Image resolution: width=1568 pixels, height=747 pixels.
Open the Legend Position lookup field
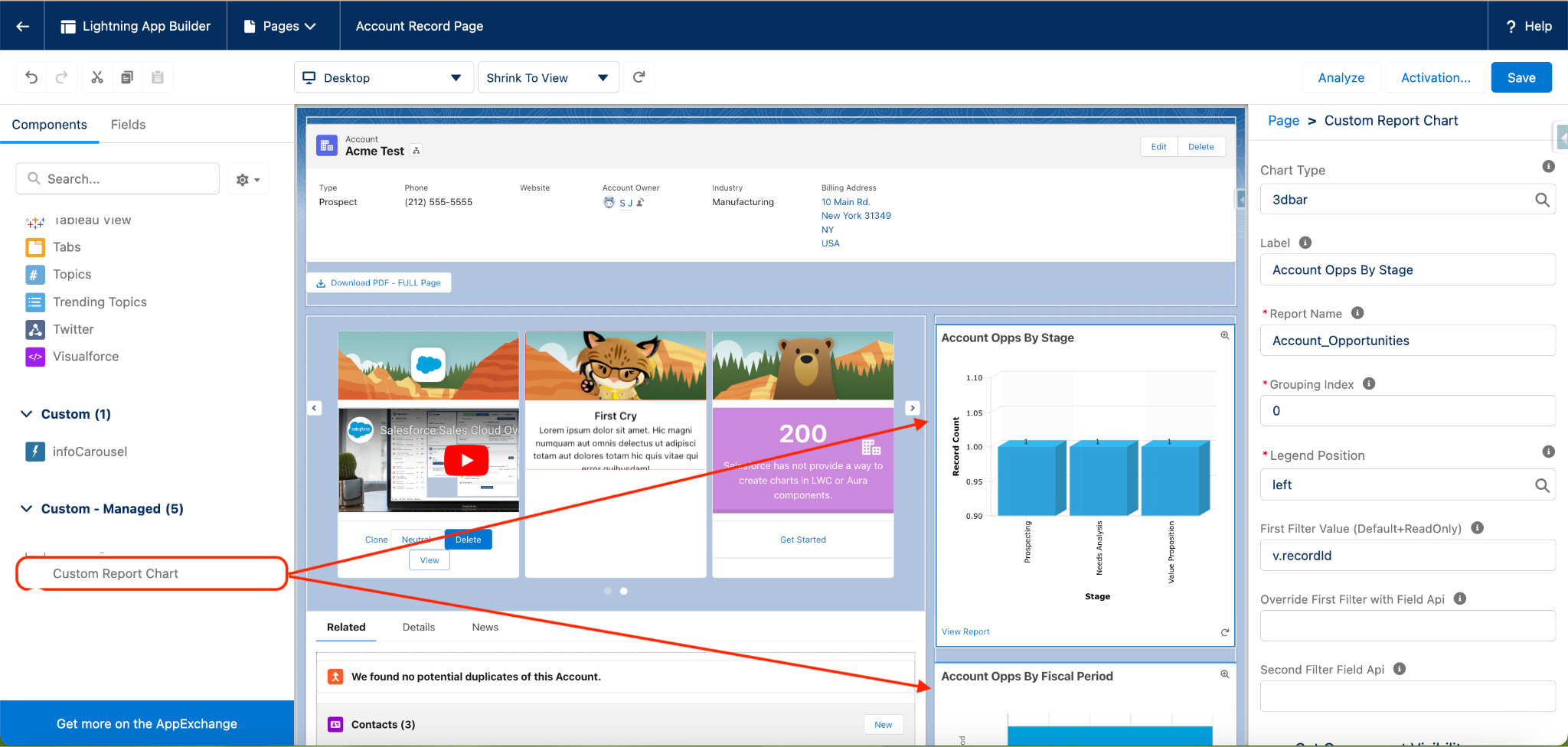1407,484
